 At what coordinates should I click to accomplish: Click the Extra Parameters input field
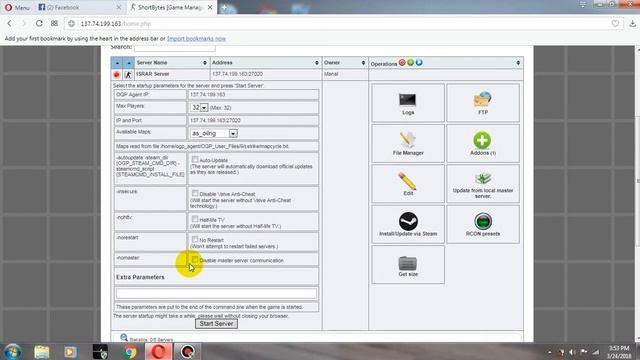click(x=216, y=293)
